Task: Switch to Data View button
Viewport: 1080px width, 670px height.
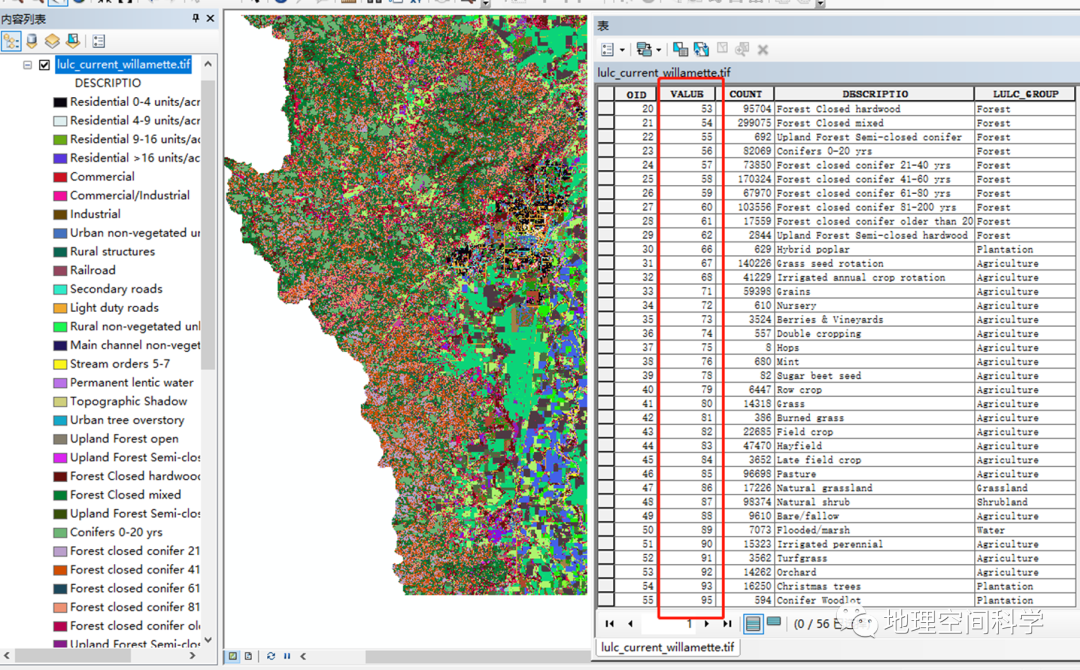Action: tap(233, 656)
